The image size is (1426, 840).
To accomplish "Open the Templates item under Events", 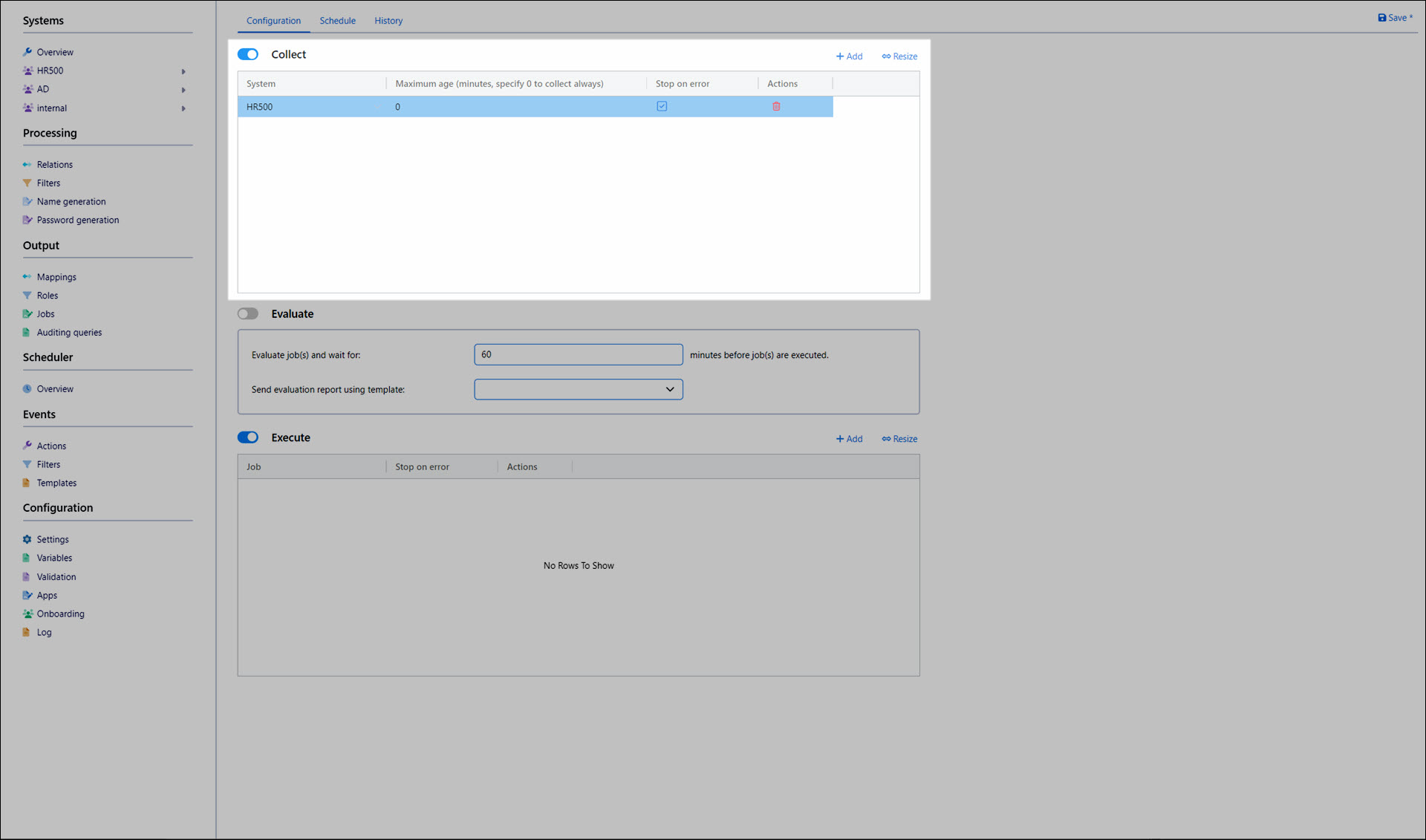I will (56, 483).
